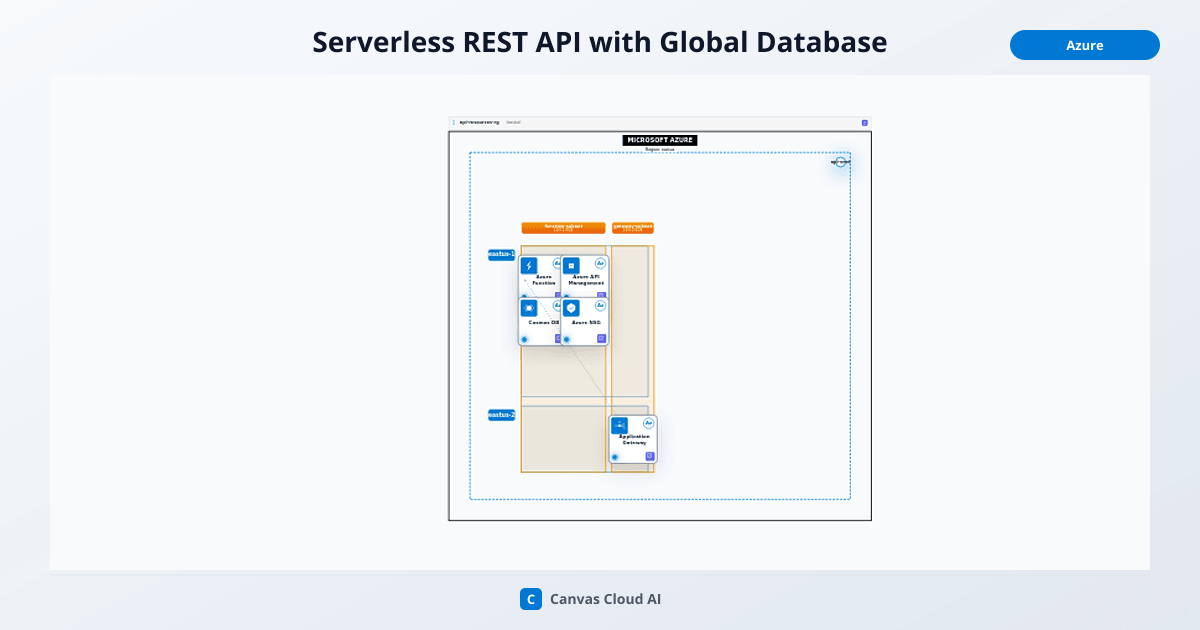Click the Azure API Management node icon
Image resolution: width=1200 pixels, height=630 pixels.
tap(571, 266)
